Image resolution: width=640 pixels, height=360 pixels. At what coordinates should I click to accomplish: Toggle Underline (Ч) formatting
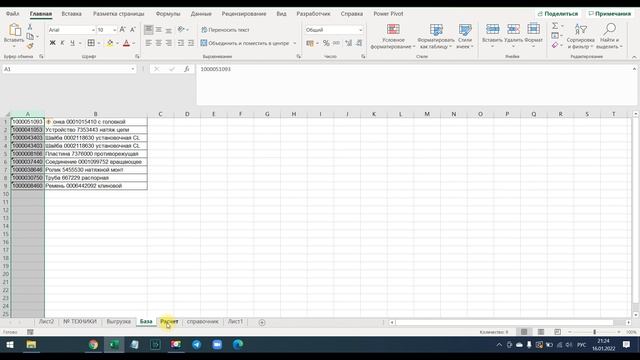[x=72, y=43]
